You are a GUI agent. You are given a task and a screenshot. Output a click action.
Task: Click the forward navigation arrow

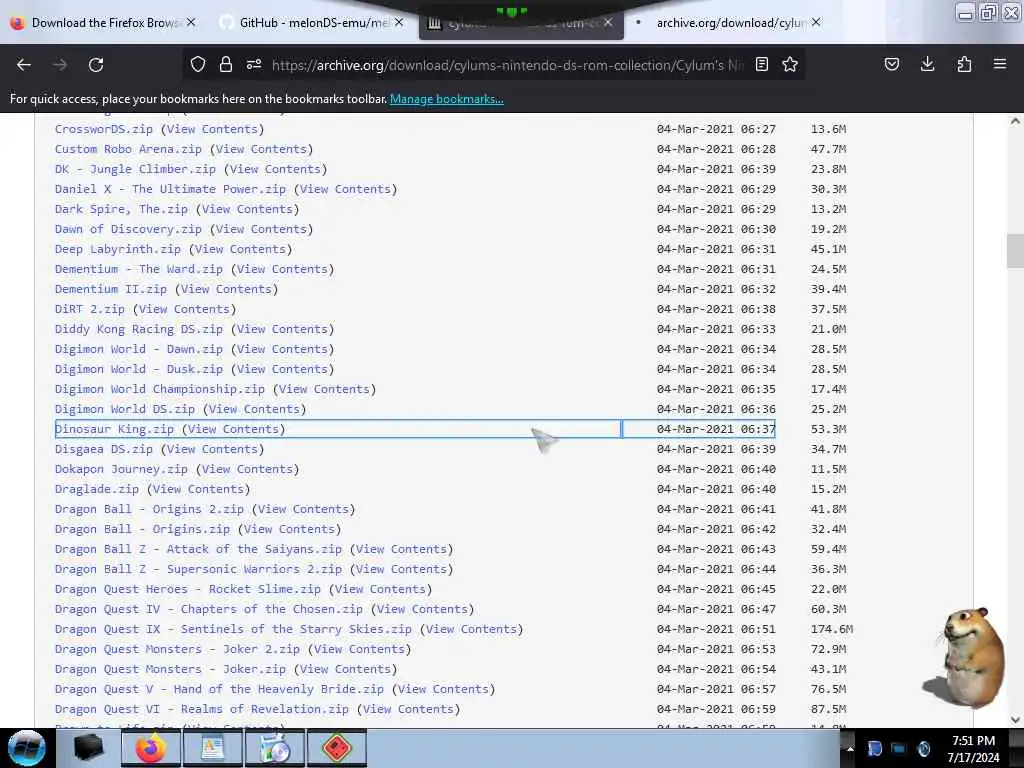tap(60, 65)
